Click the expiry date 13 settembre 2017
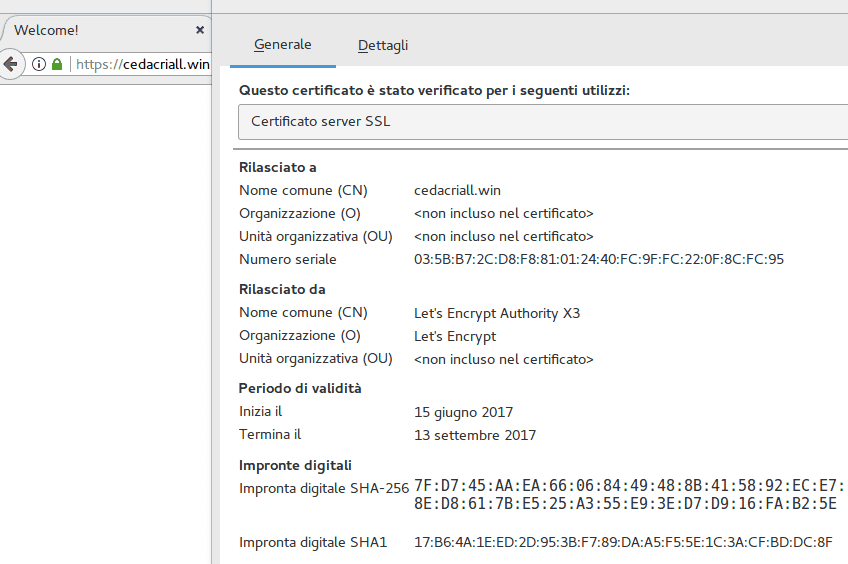The height and width of the screenshot is (564, 848). click(x=475, y=435)
